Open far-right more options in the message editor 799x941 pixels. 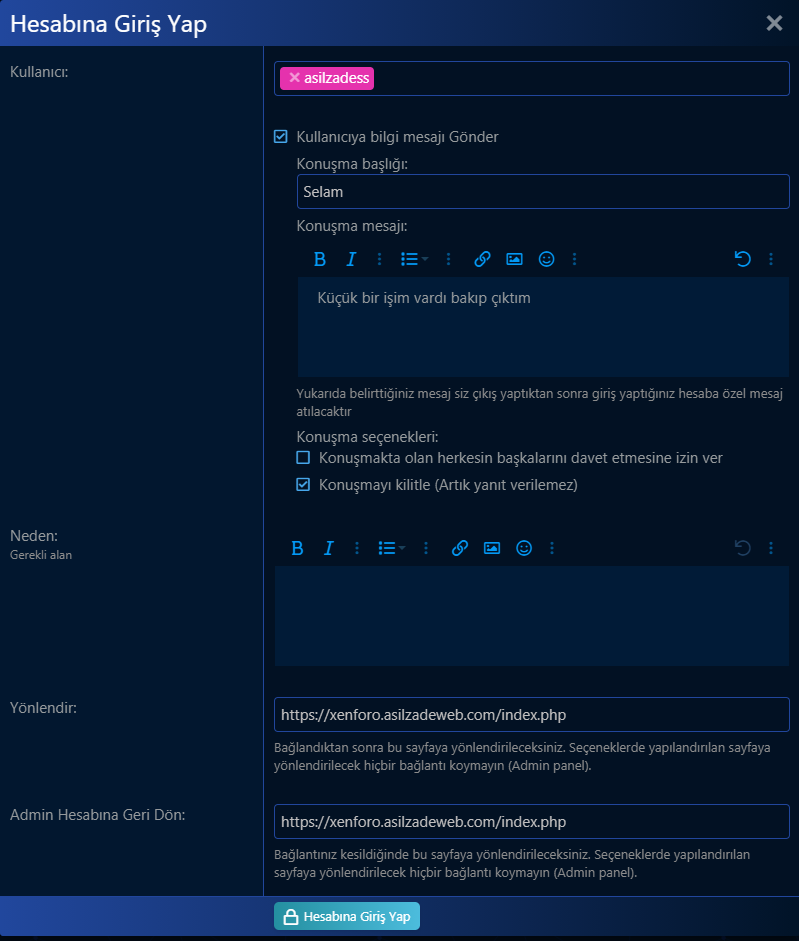(x=771, y=259)
